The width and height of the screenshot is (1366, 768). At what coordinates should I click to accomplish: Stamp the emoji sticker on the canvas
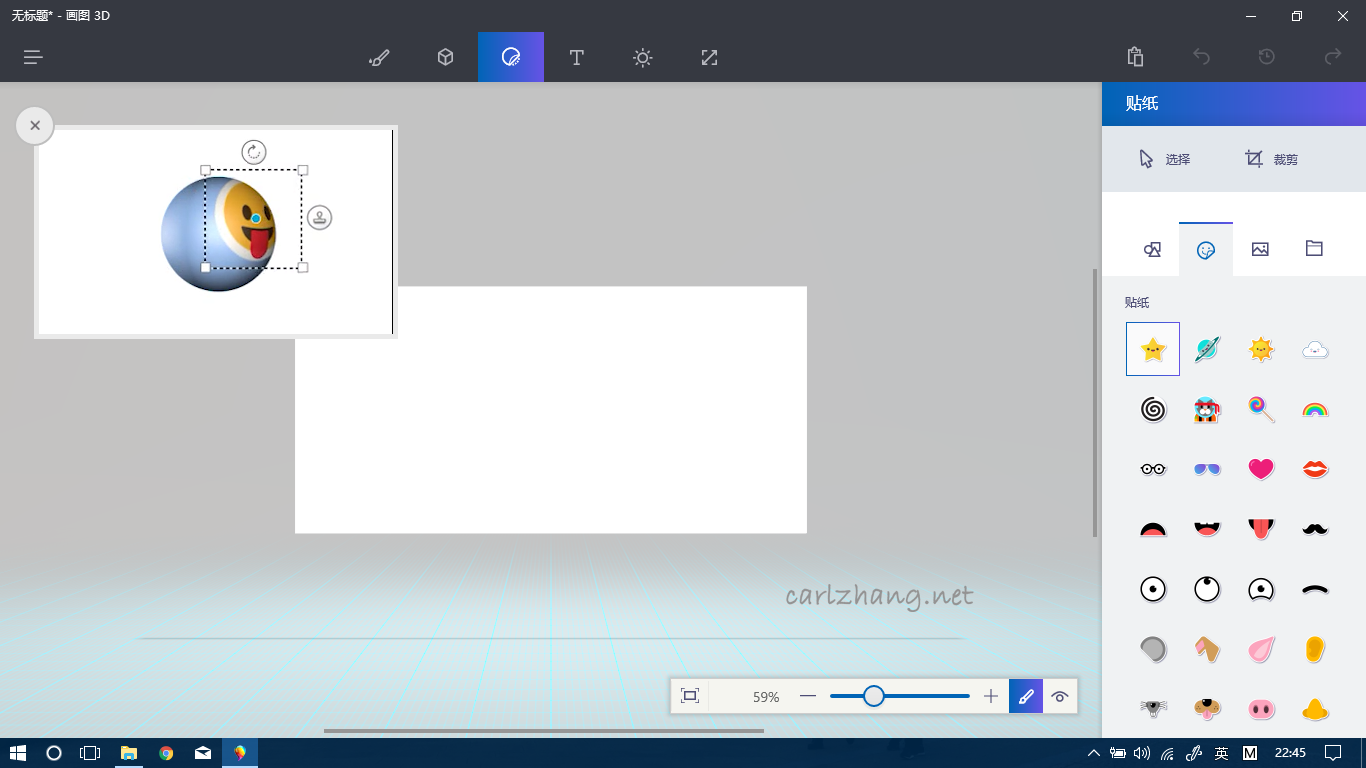(x=320, y=218)
